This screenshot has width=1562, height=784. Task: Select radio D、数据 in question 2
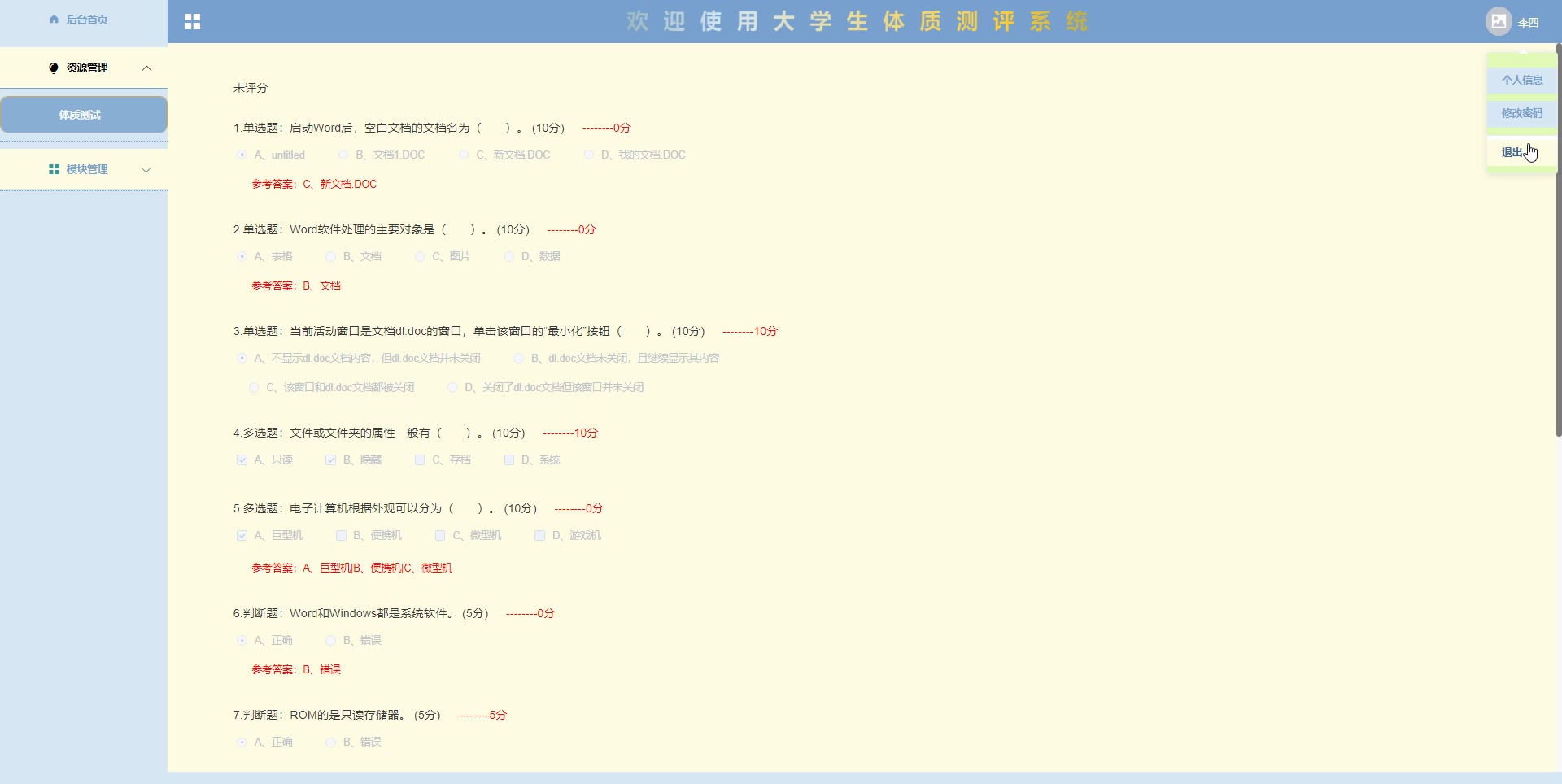(x=509, y=256)
